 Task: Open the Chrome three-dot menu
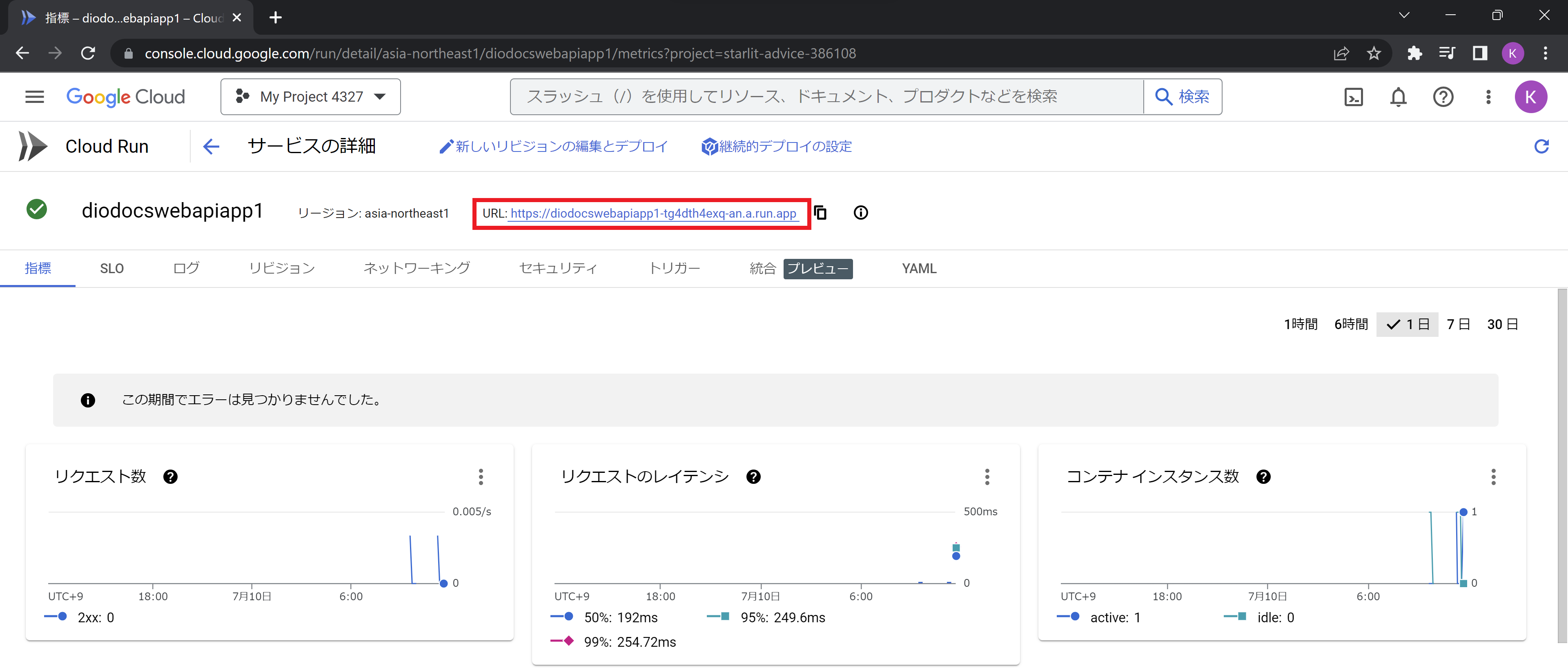click(x=1546, y=53)
